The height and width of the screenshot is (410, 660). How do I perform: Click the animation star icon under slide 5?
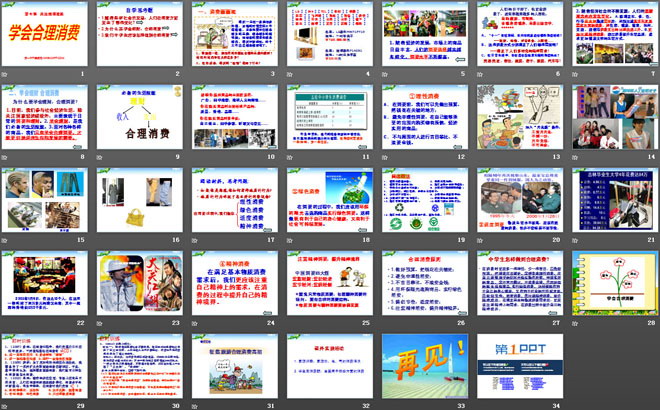click(x=385, y=74)
